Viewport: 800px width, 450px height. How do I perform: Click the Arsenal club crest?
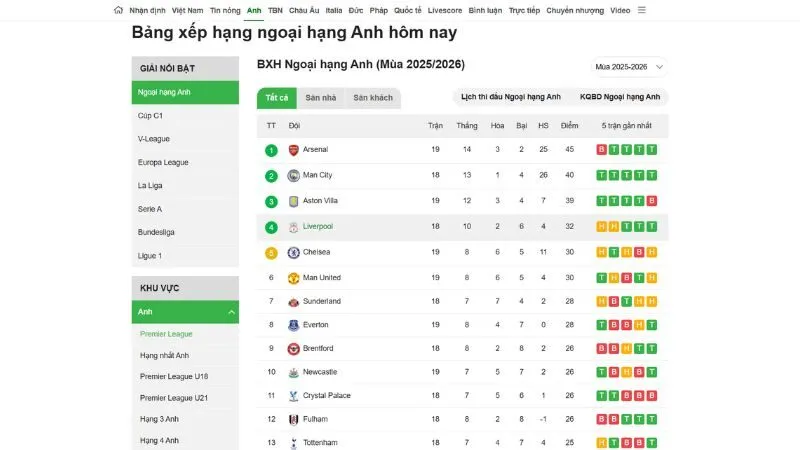[x=293, y=150]
